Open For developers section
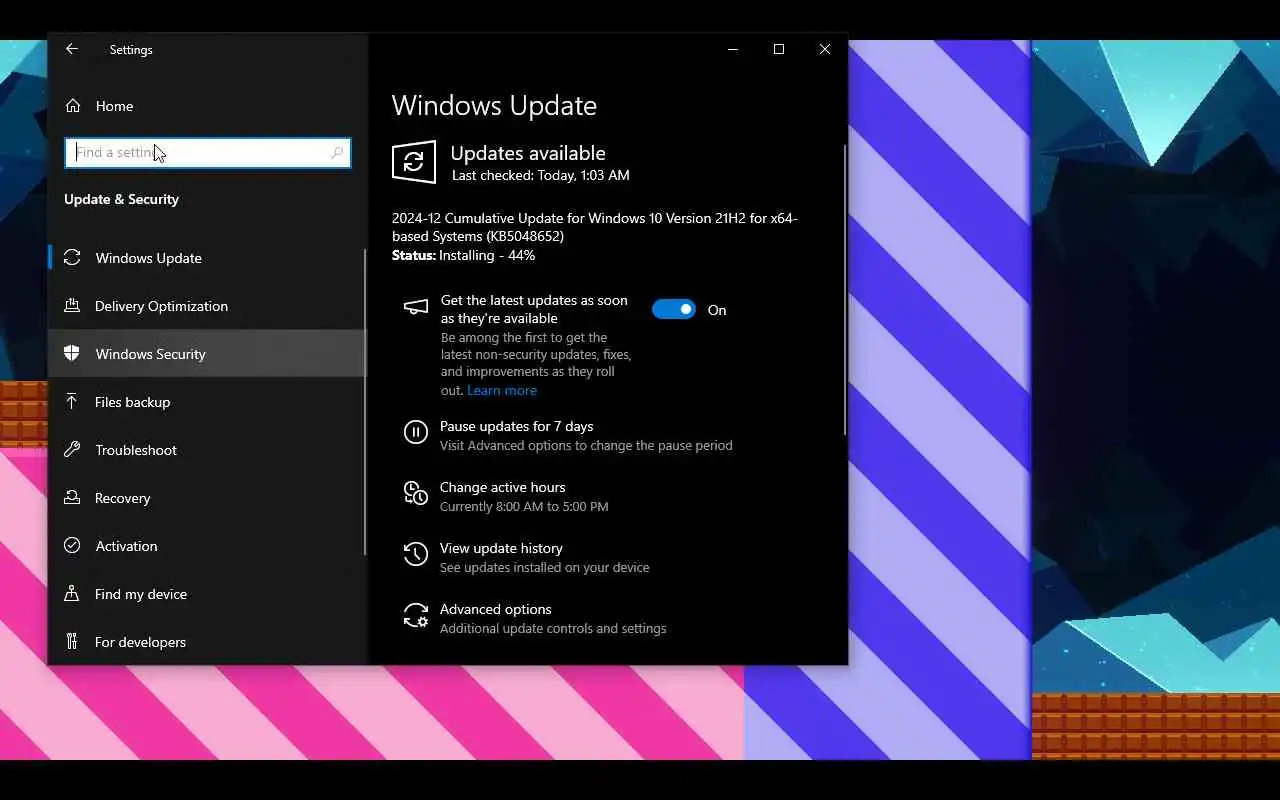Image resolution: width=1280 pixels, height=800 pixels. (207, 642)
